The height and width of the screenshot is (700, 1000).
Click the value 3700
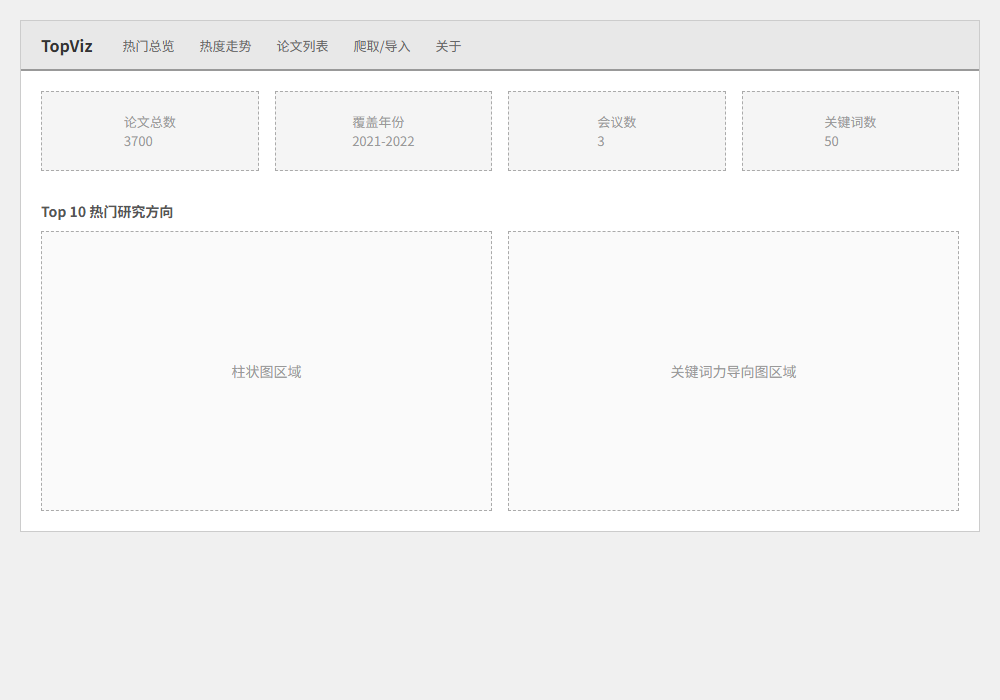[x=138, y=141]
